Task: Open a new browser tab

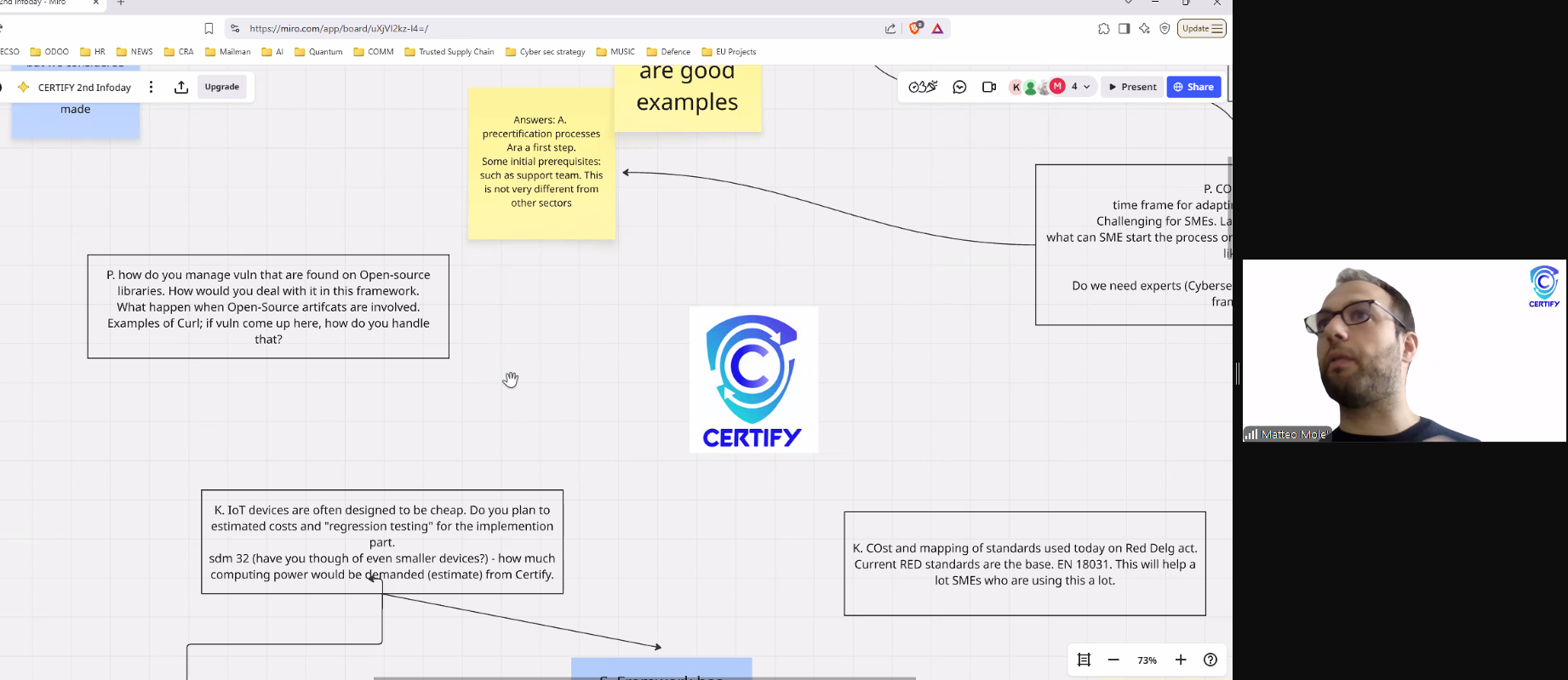Action: pyautogui.click(x=121, y=3)
